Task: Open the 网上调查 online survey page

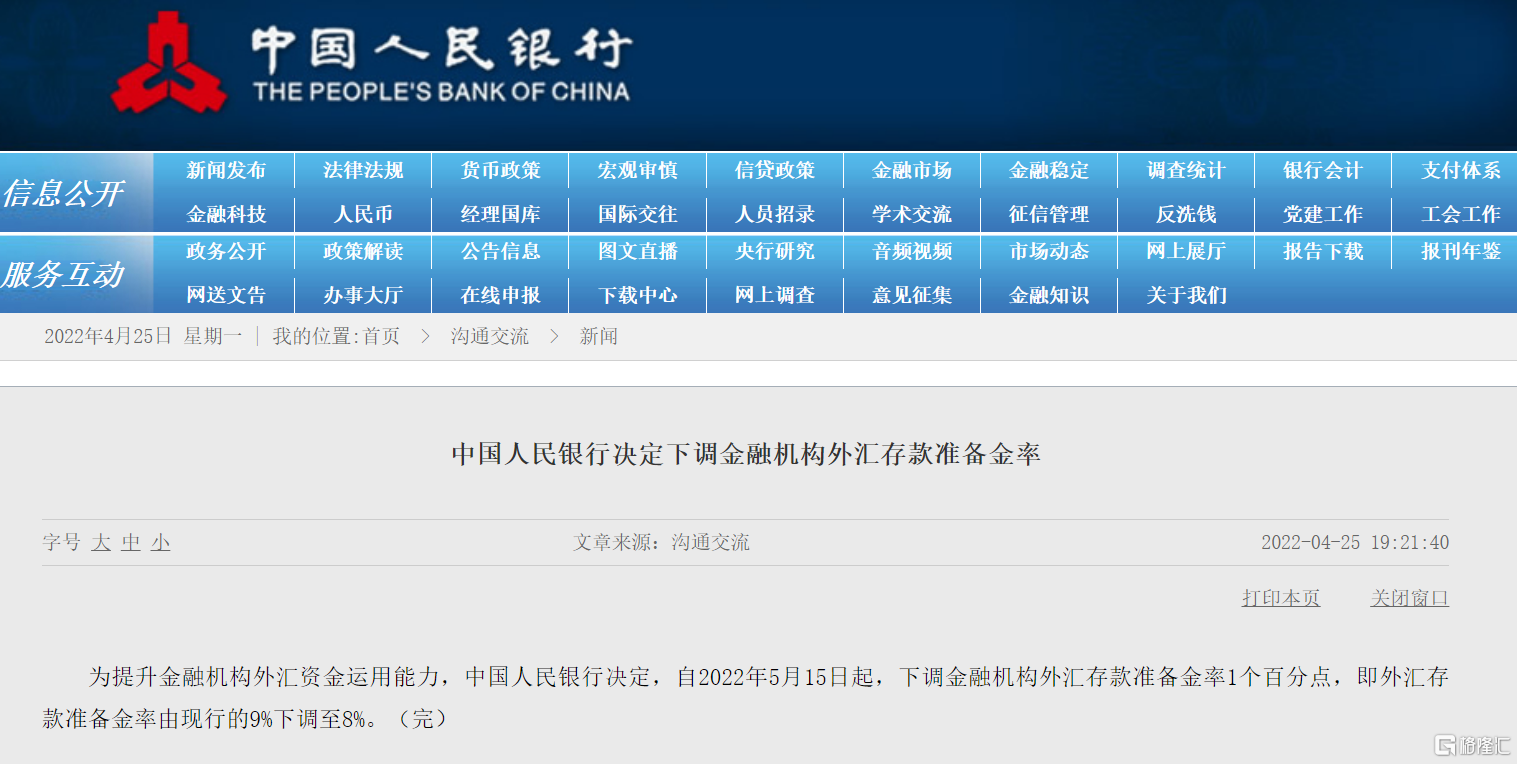Action: [774, 294]
